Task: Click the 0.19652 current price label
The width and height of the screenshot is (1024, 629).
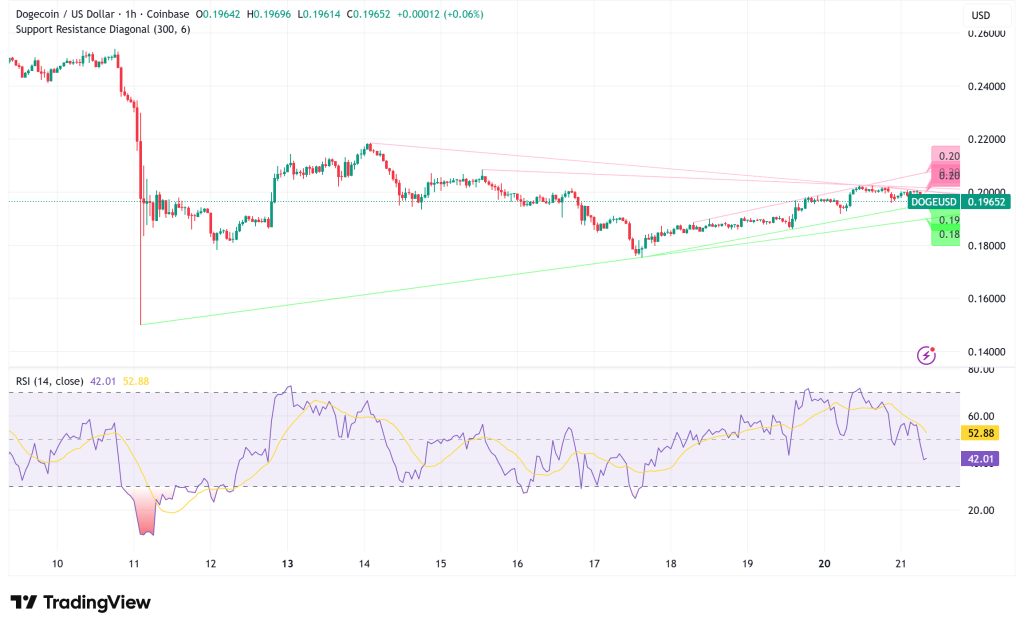Action: pos(987,202)
